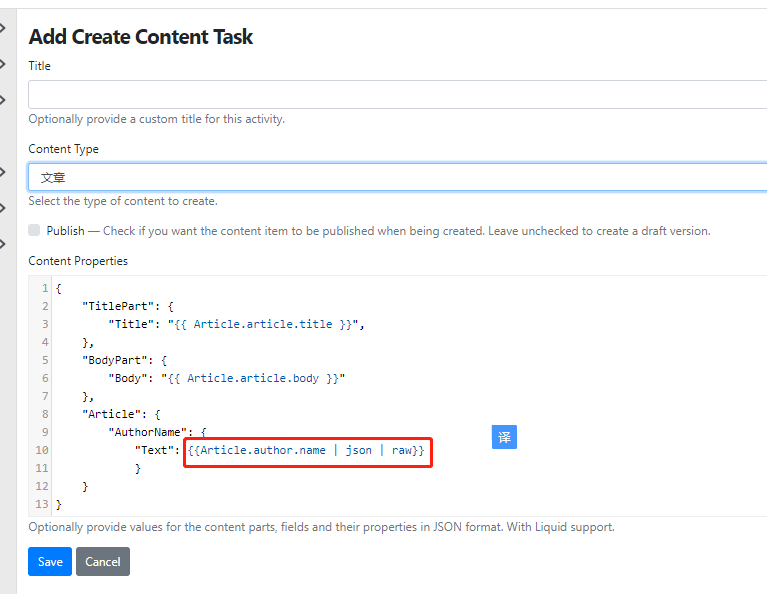
Task: Click line number 13 in editor gutter
Action: click(x=42, y=504)
